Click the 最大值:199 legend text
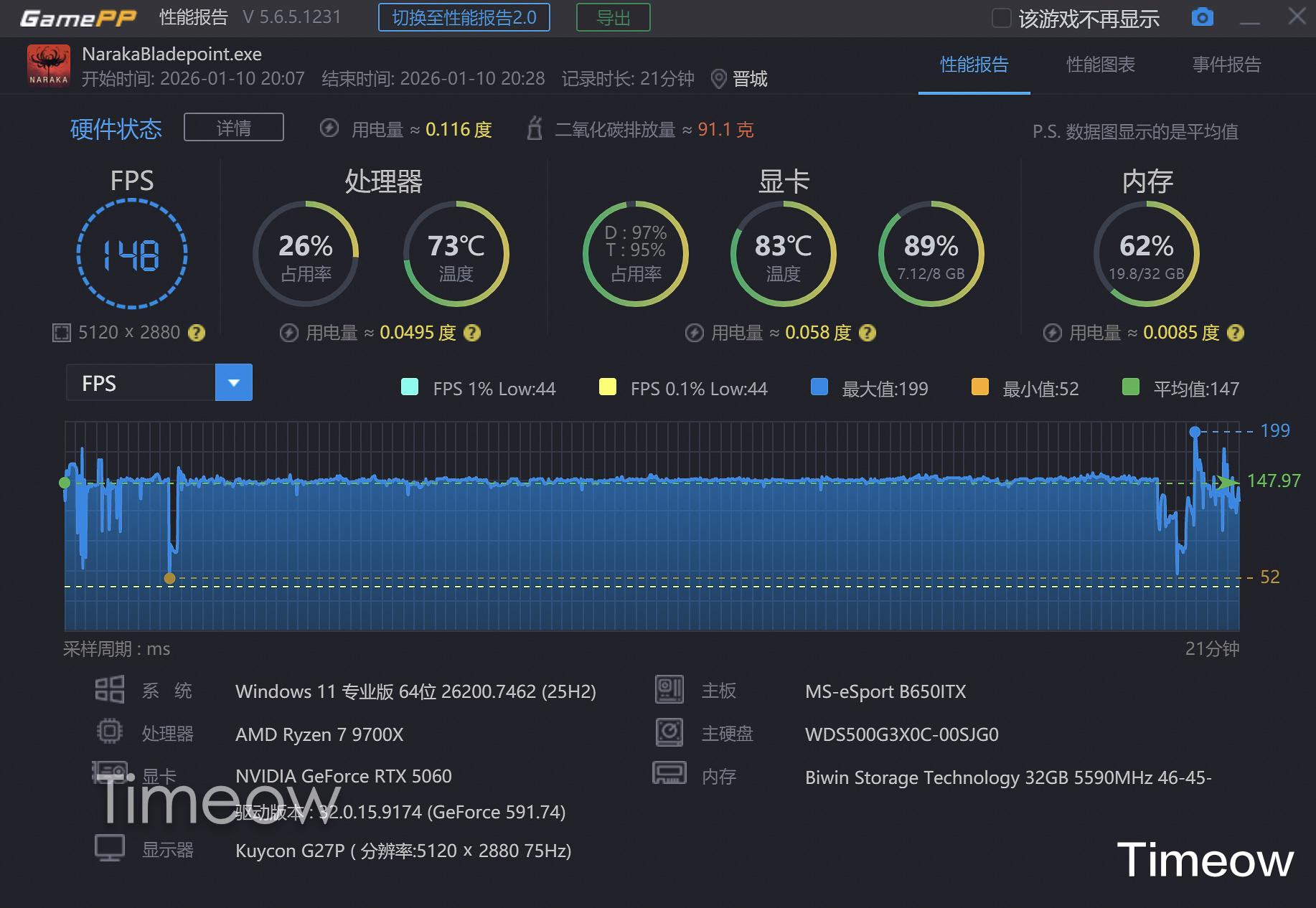Image resolution: width=1316 pixels, height=908 pixels. point(885,389)
